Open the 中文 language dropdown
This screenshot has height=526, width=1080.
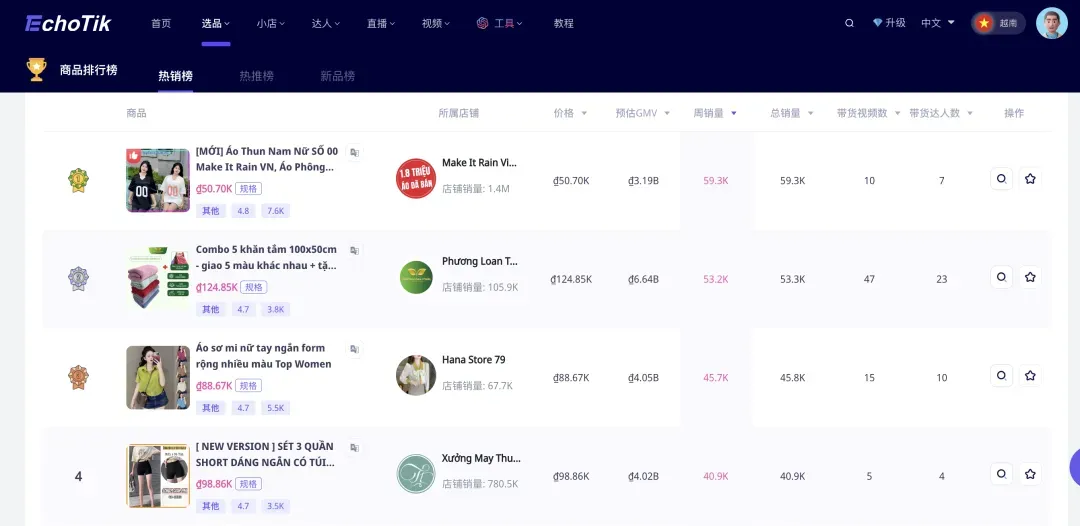[937, 23]
